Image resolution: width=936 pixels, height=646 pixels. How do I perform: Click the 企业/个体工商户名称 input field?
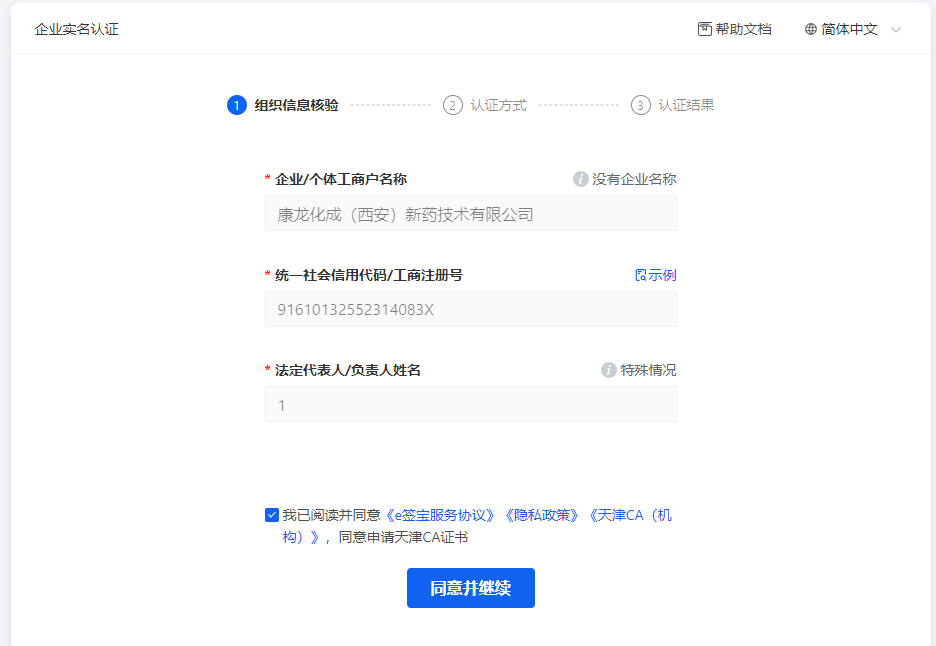click(470, 214)
